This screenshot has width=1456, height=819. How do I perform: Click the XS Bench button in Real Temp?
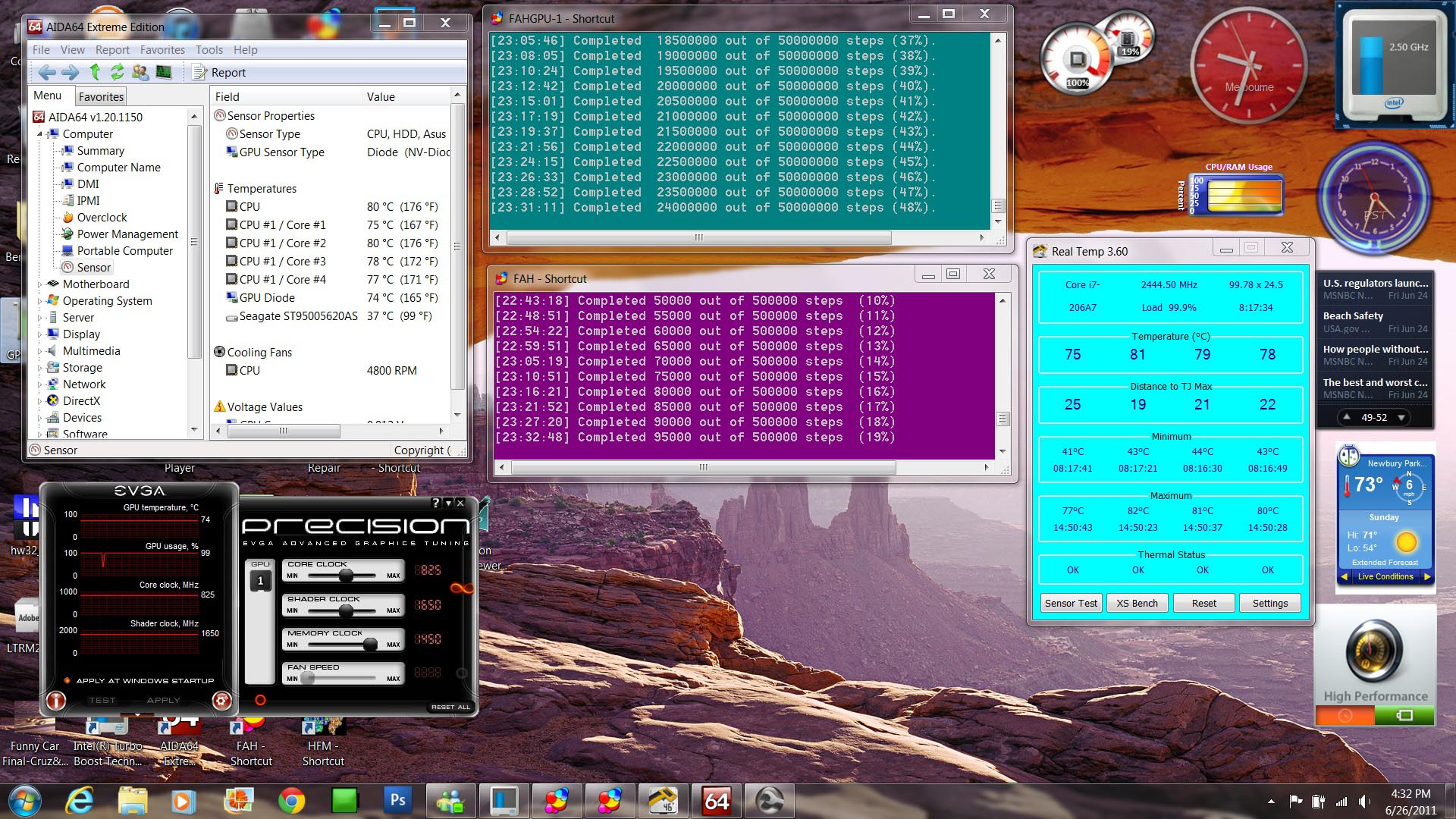coord(1137,603)
